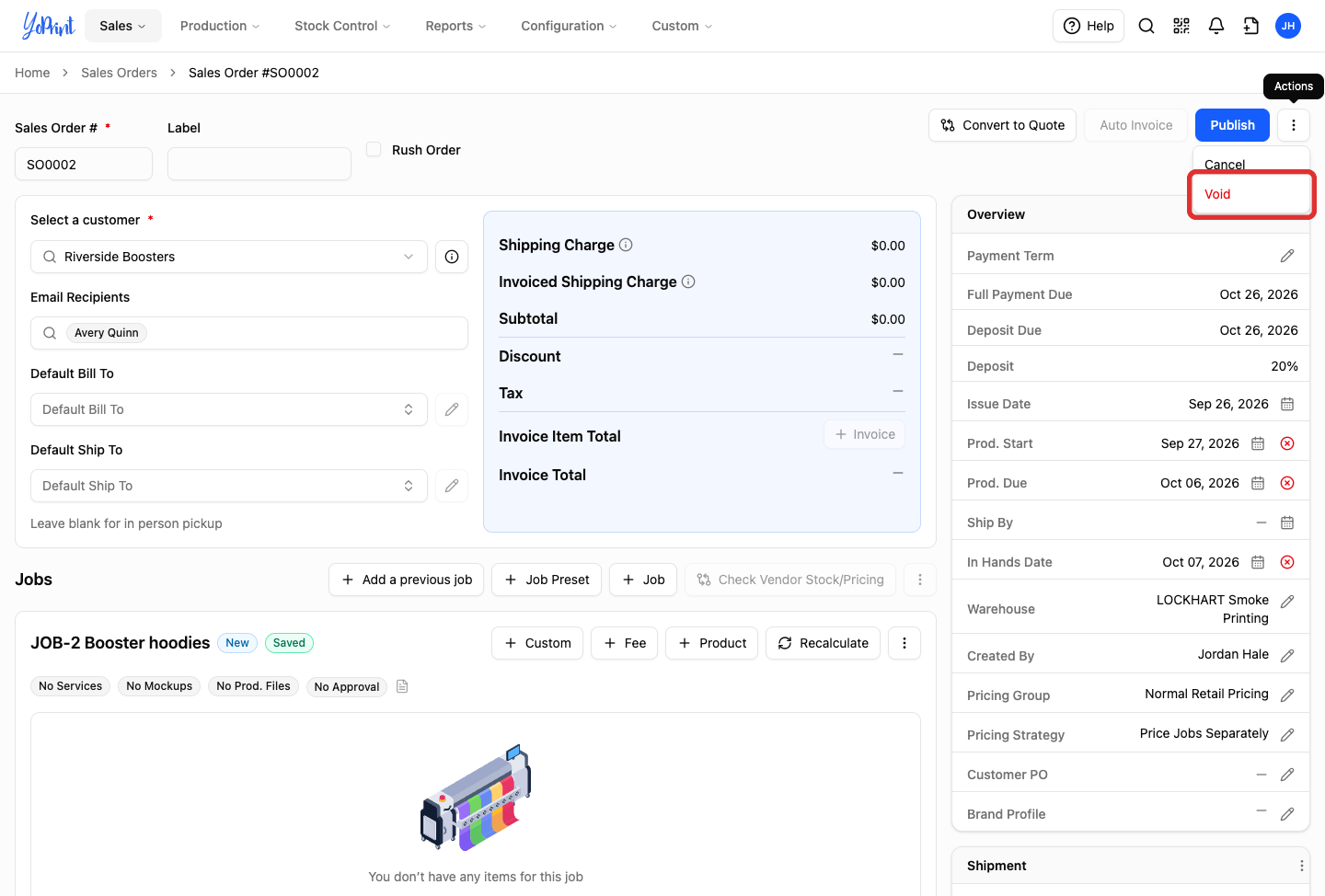Click the JH user avatar
Viewport: 1325px width, 896px height.
[1288, 26]
